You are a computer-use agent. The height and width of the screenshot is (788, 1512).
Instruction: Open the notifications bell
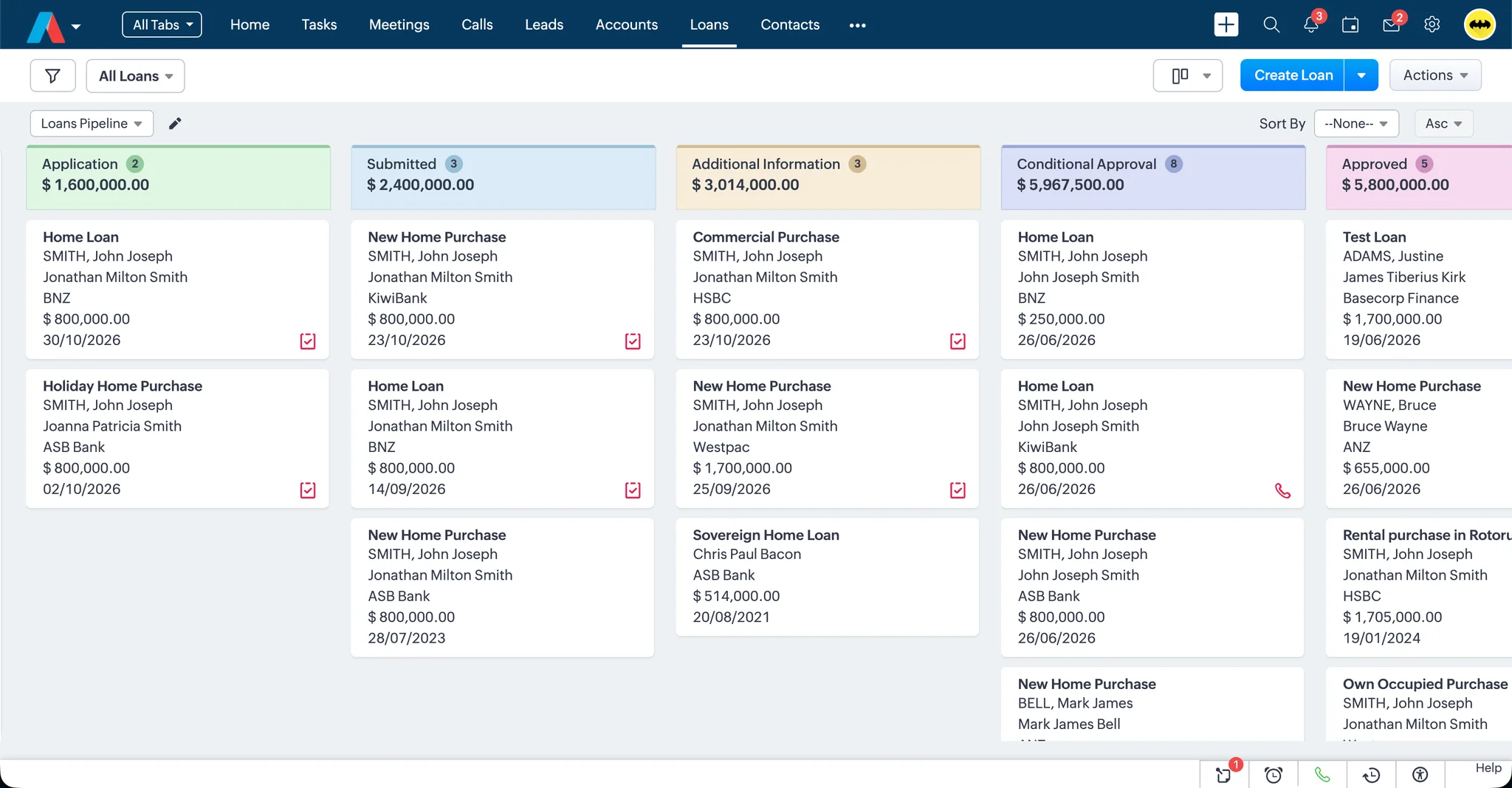pos(1311,24)
